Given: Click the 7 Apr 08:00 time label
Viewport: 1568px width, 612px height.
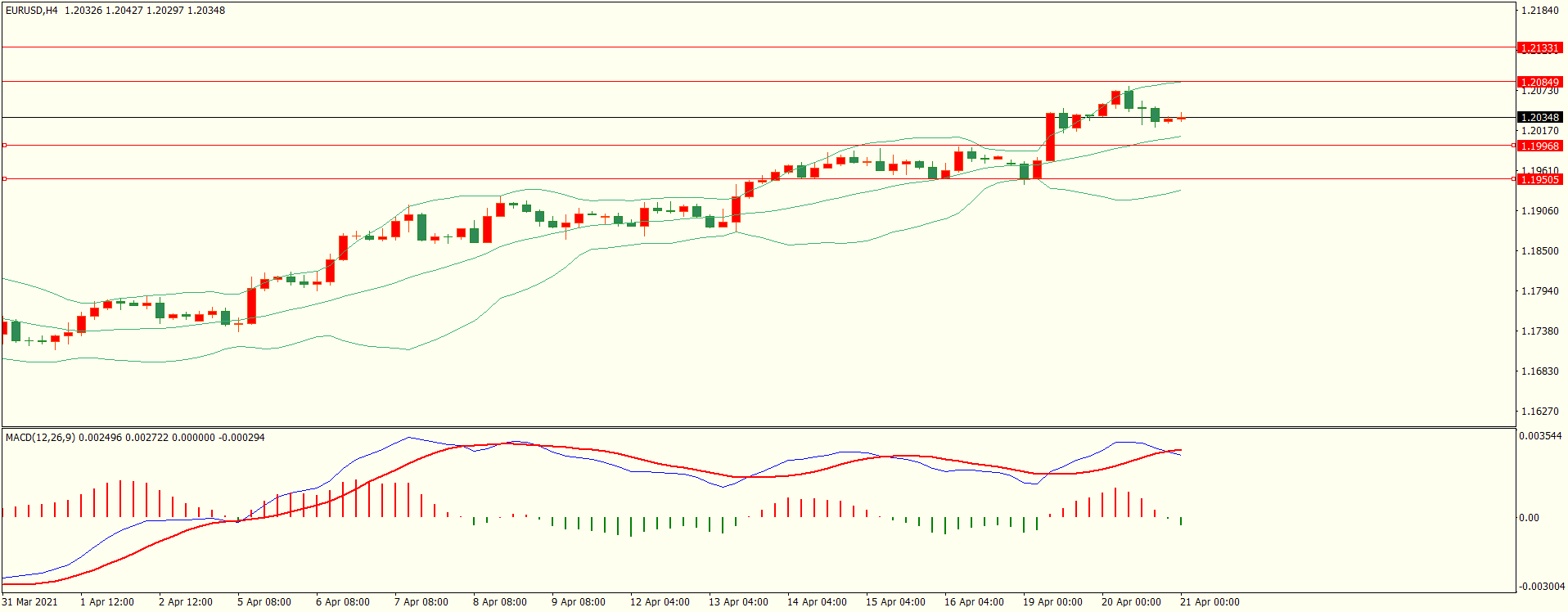Looking at the screenshot, I should (x=421, y=602).
